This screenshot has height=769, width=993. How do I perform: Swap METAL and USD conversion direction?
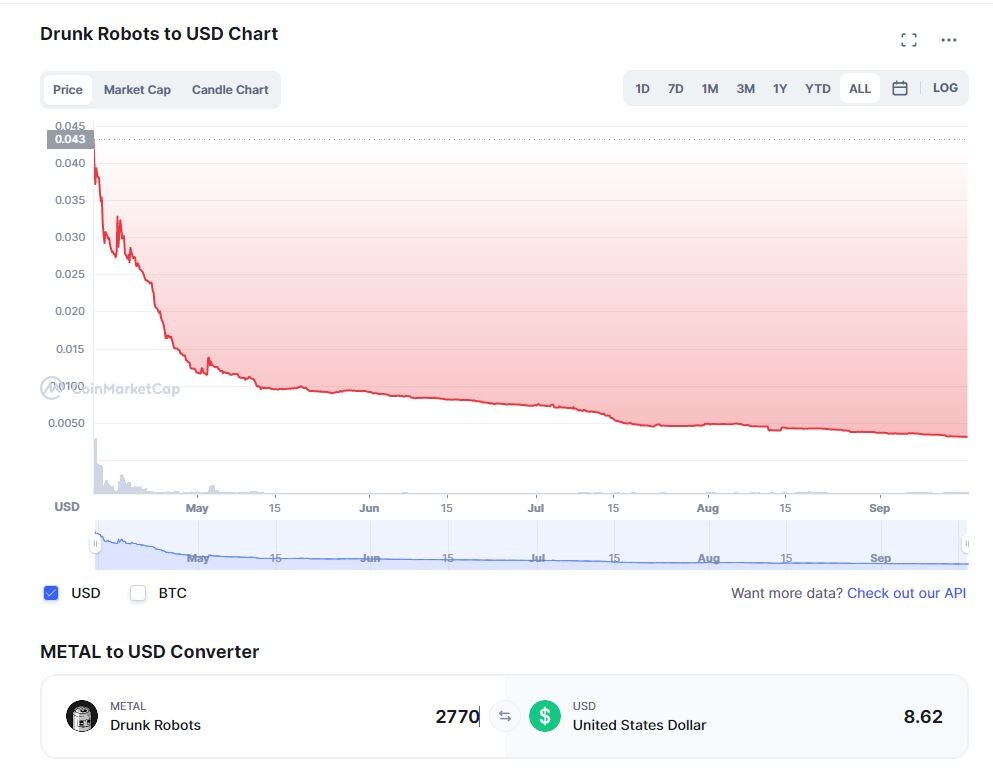point(505,716)
